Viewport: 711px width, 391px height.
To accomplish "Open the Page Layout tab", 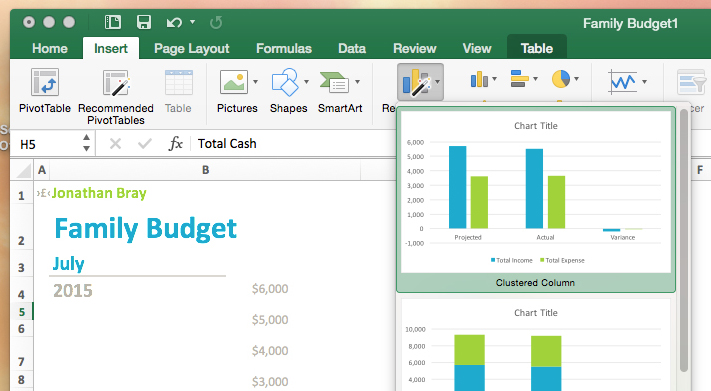I will (191, 49).
